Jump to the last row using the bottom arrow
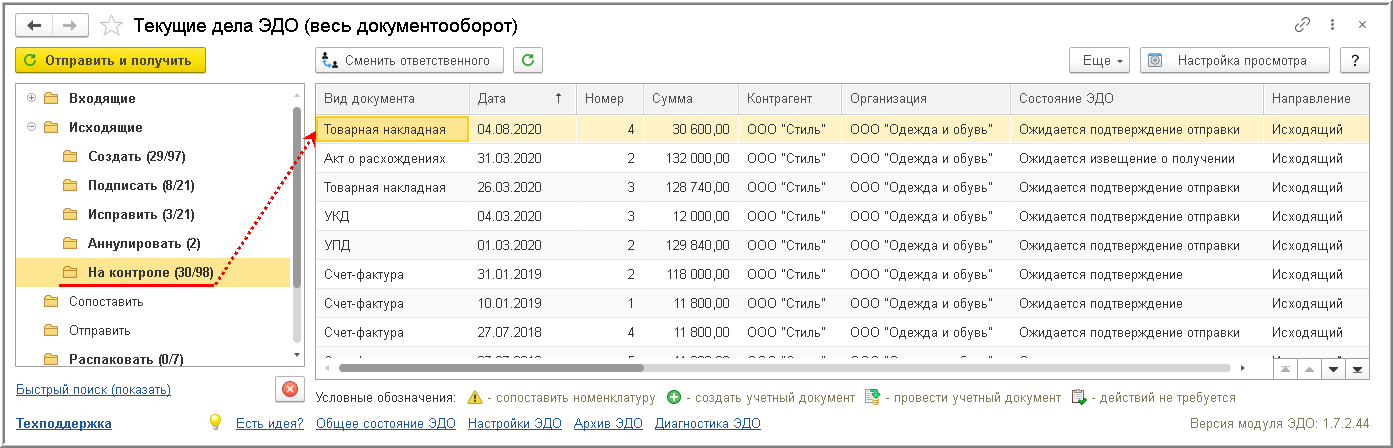The width and height of the screenshot is (1393, 448). (x=1357, y=370)
